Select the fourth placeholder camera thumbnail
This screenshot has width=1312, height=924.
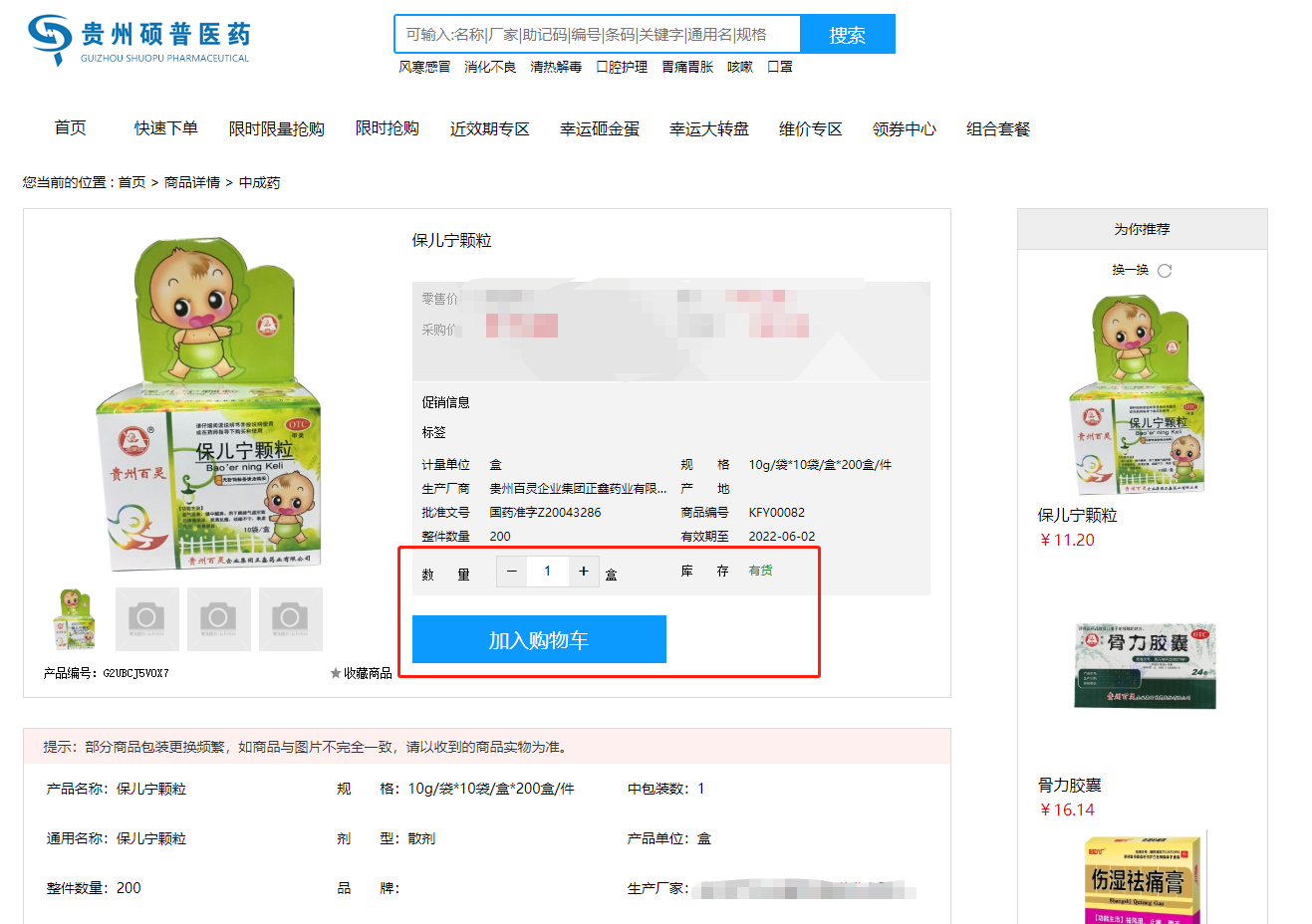tap(290, 619)
